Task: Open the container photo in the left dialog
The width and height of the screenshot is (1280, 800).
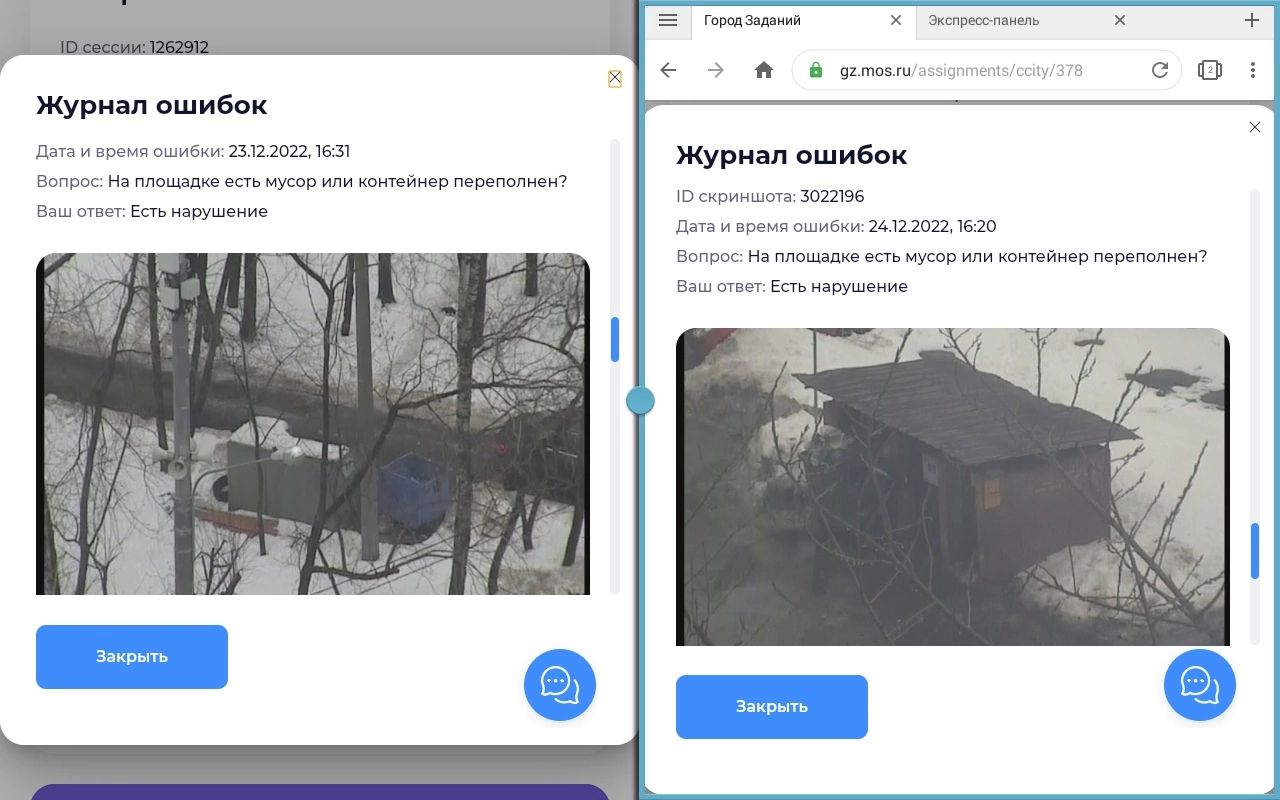Action: click(x=313, y=424)
